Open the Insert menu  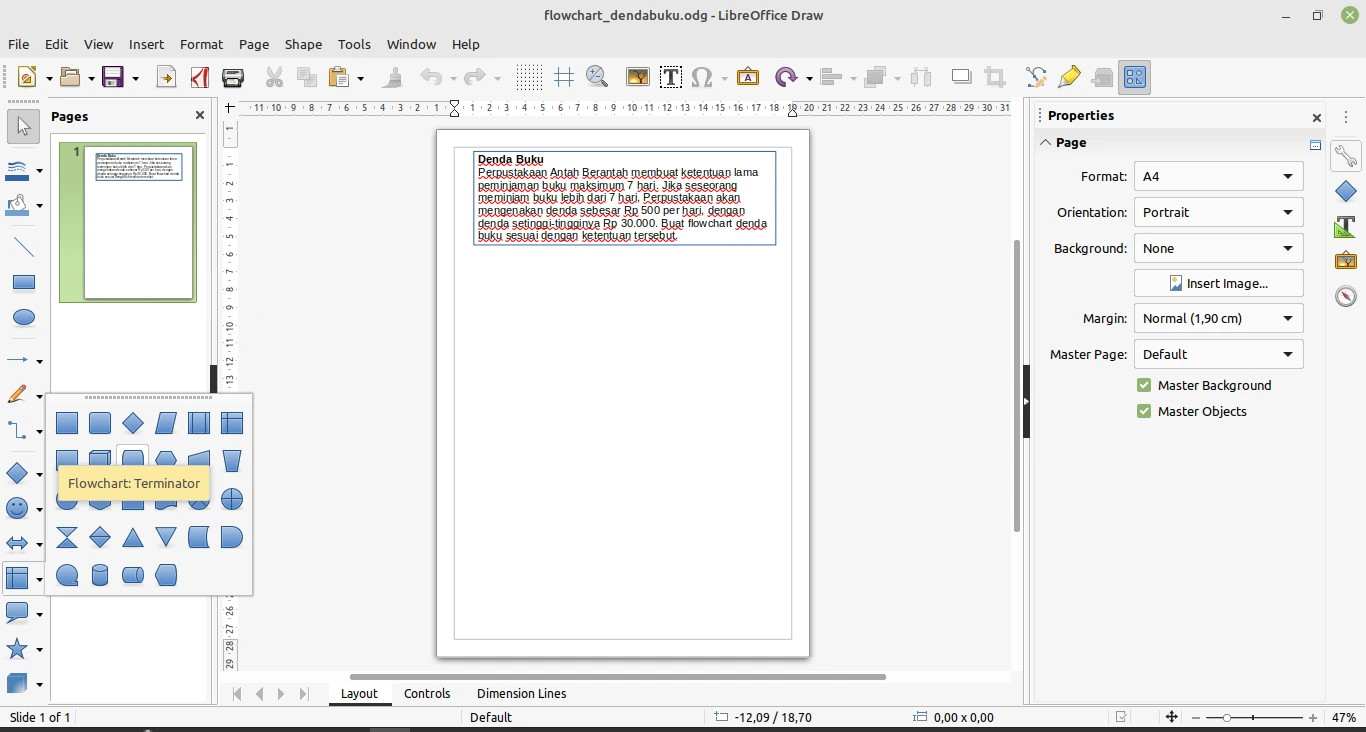point(146,44)
